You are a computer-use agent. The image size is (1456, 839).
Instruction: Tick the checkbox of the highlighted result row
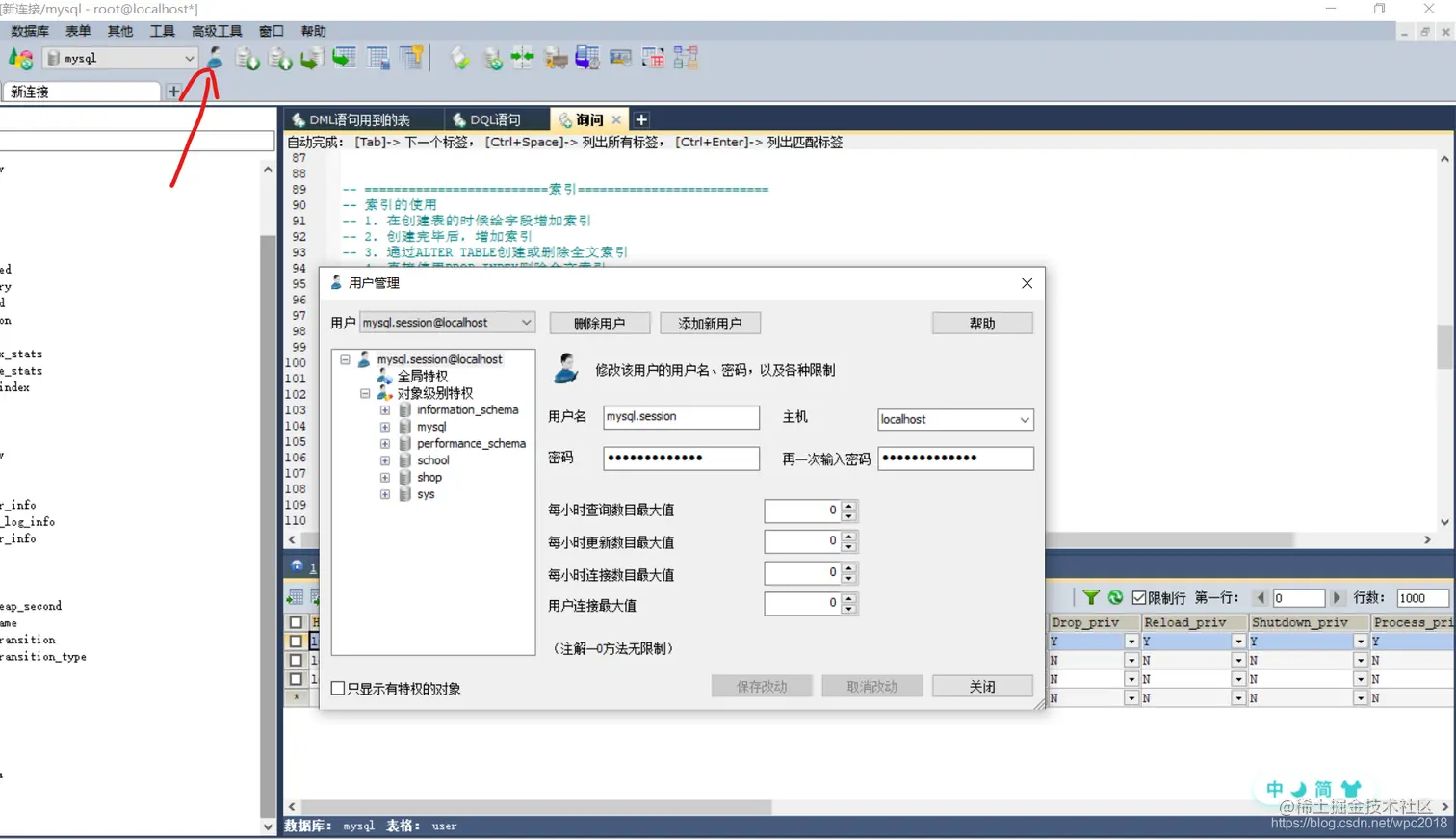pyautogui.click(x=296, y=642)
